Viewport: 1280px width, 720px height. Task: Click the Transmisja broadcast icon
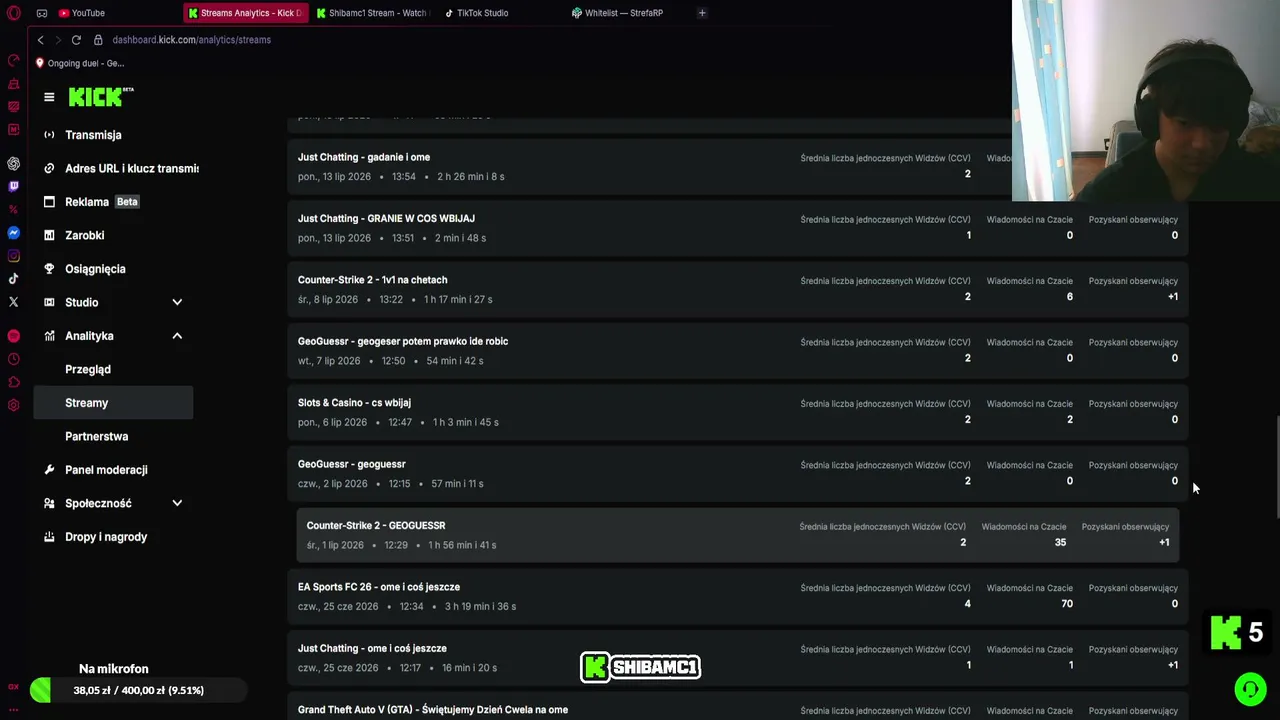[x=49, y=135]
